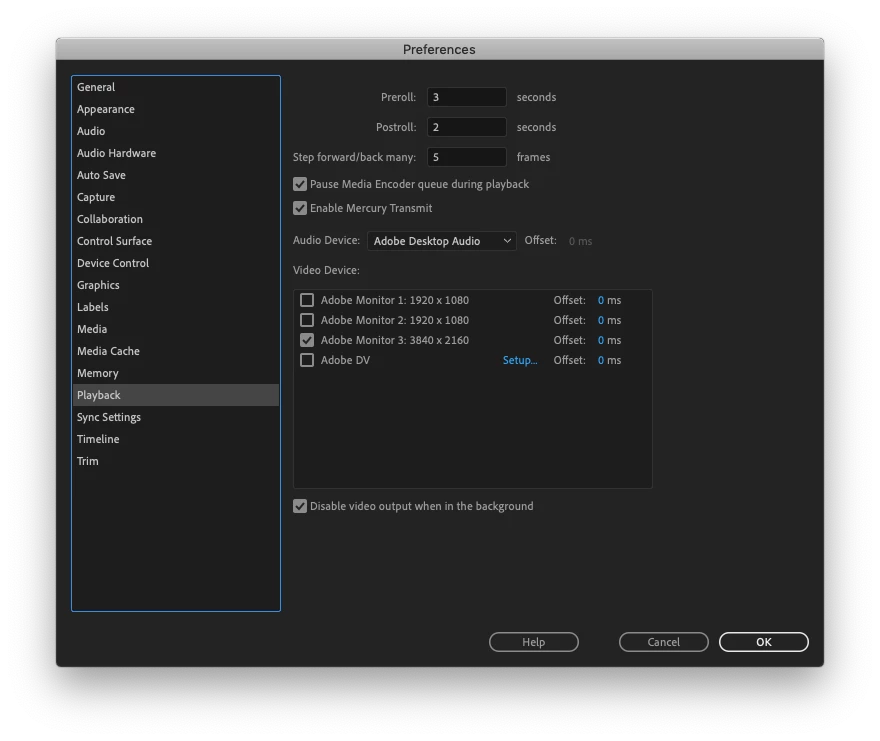Cancel the Preferences dialog
Viewport: 880px width, 741px height.
point(664,642)
